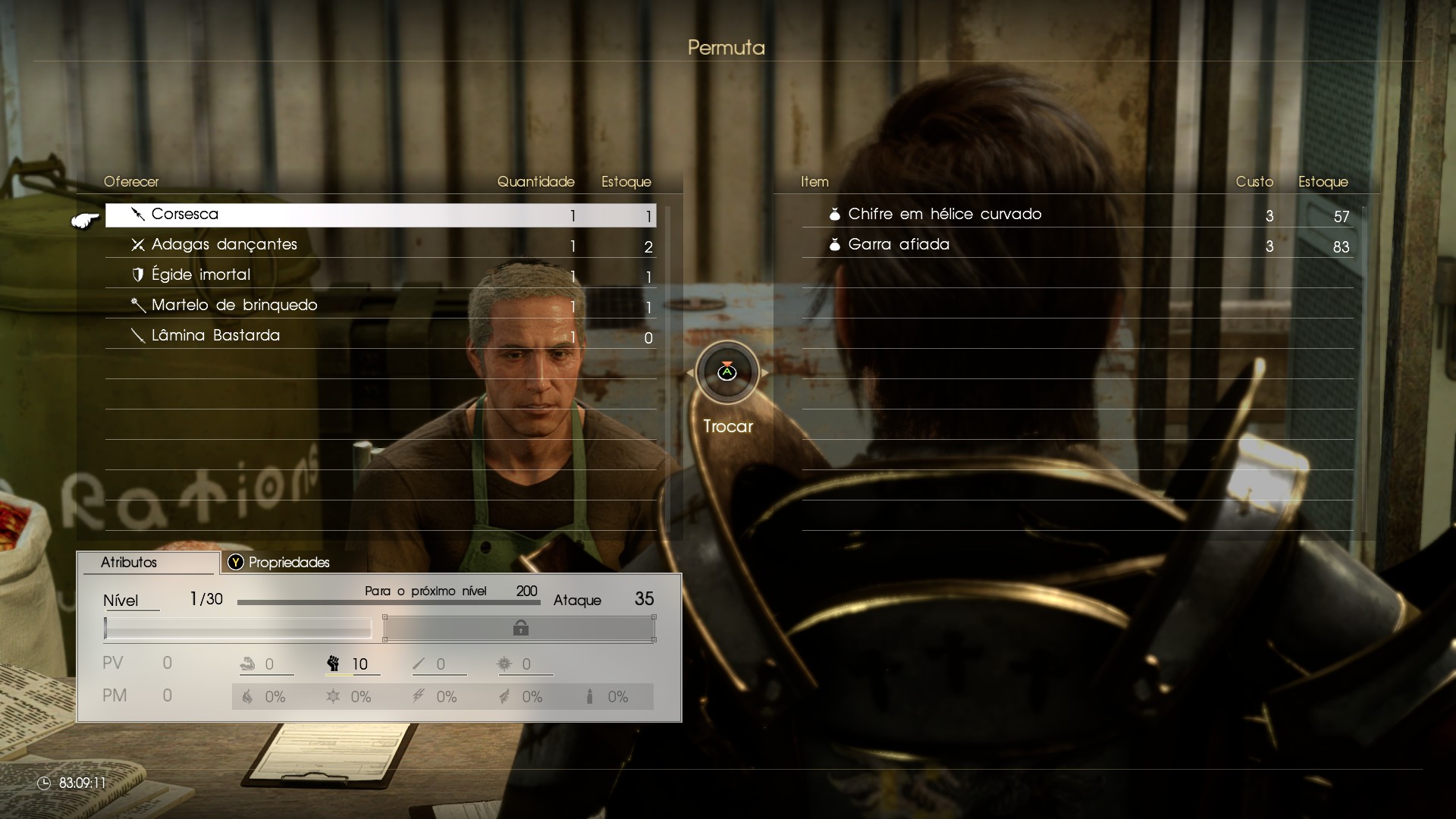Click the locked upgrade slot

click(x=520, y=628)
